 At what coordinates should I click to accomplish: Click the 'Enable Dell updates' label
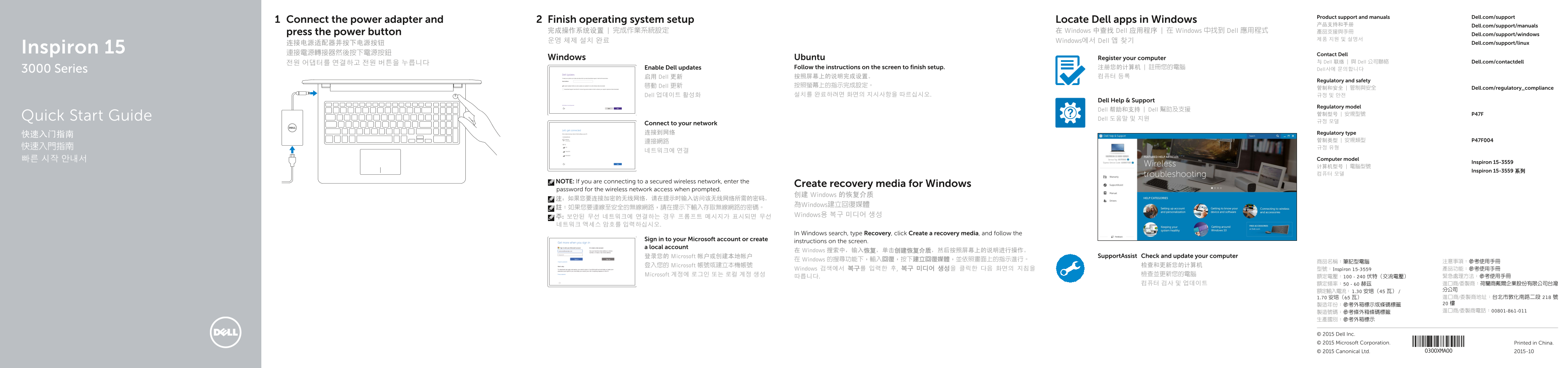pyautogui.click(x=673, y=67)
